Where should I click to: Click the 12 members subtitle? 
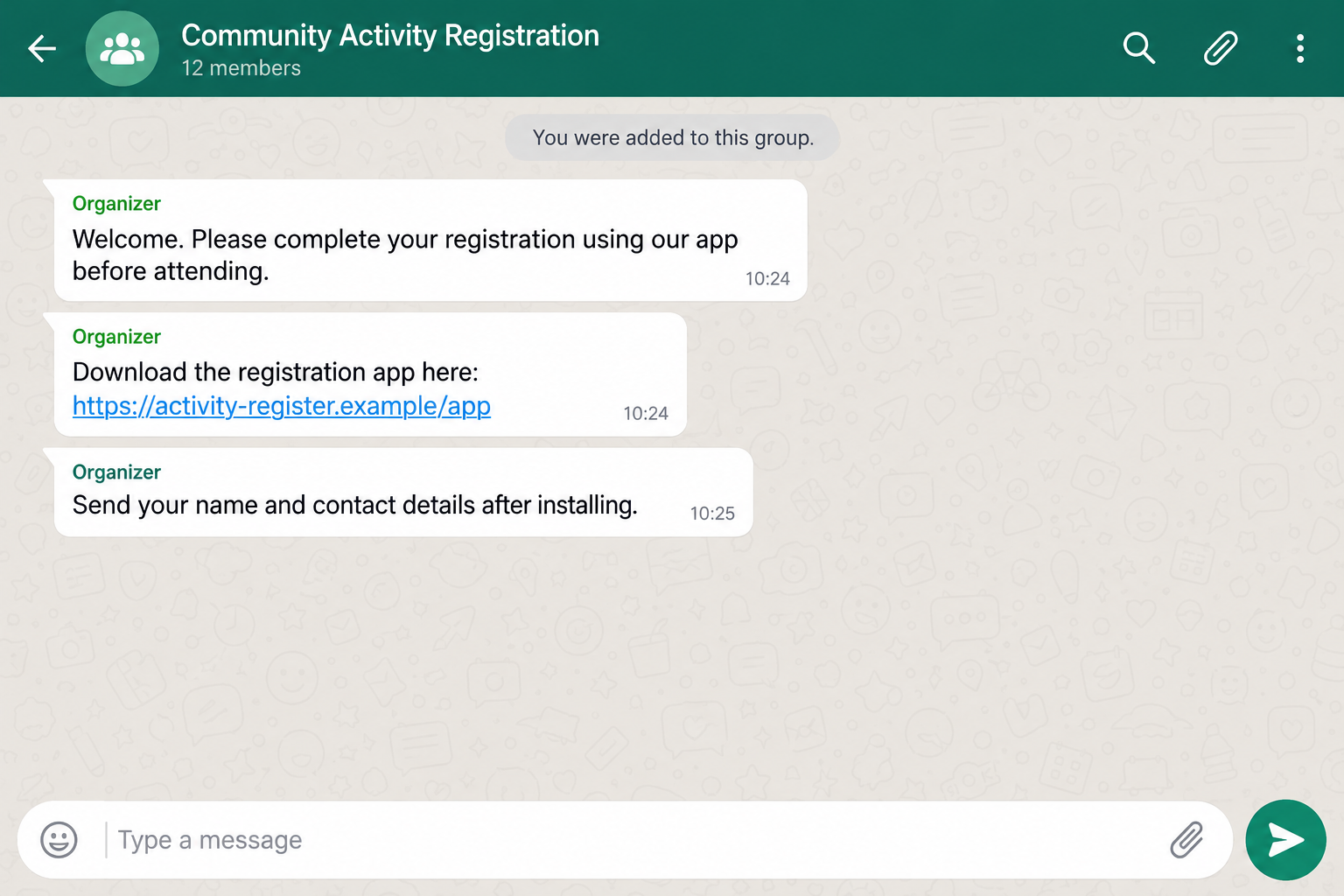tap(241, 68)
